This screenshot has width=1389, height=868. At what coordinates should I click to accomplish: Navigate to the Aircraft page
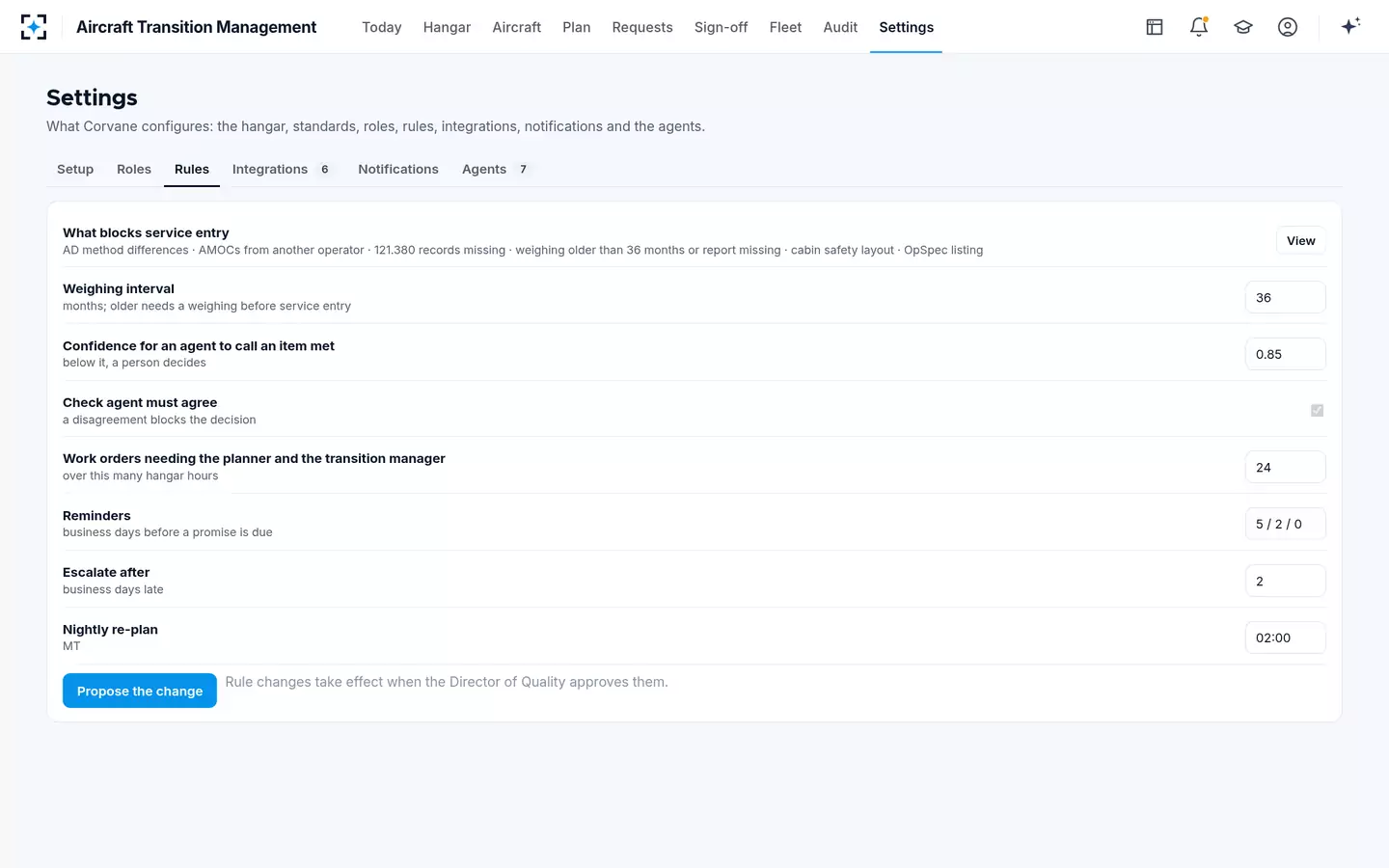[517, 27]
